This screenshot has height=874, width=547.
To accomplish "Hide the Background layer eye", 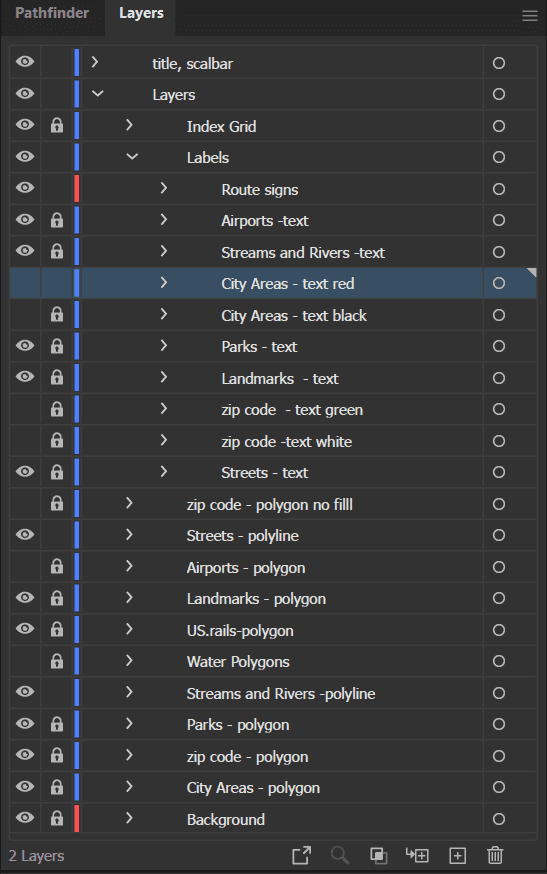I will tap(25, 818).
